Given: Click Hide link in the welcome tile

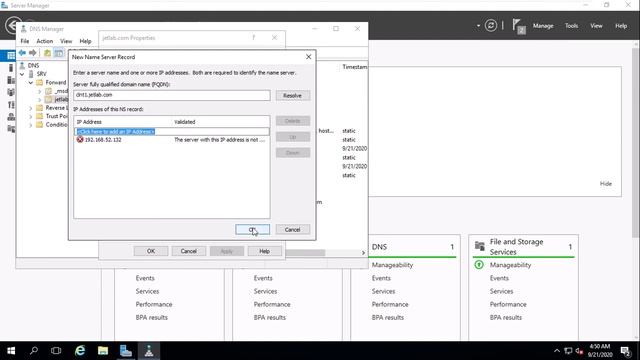Looking at the screenshot, I should pyautogui.click(x=606, y=184).
